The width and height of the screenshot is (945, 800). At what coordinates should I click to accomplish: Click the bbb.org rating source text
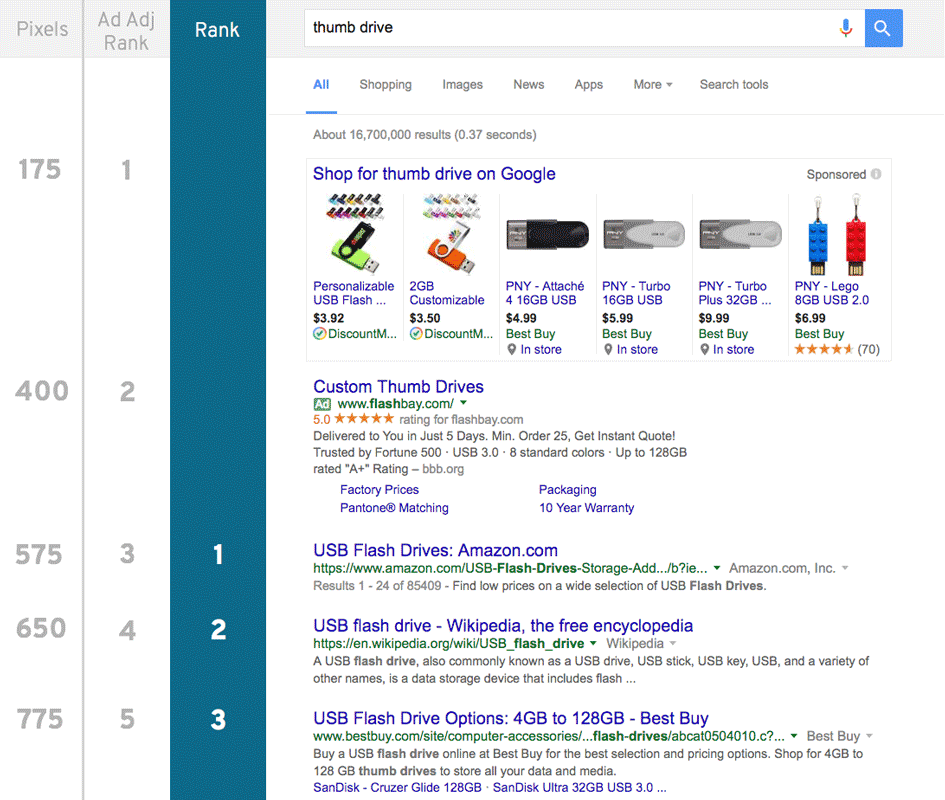(443, 469)
